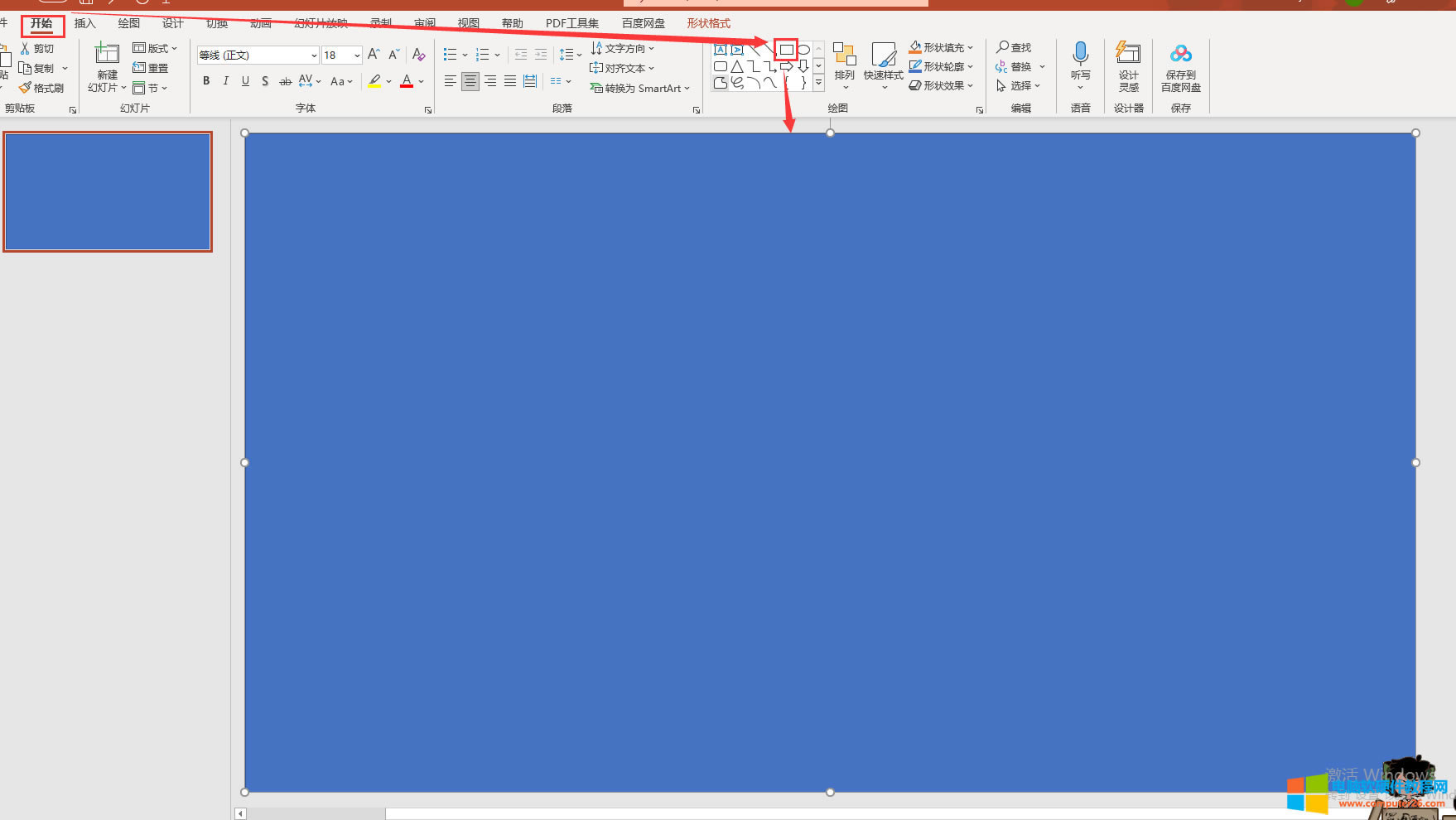Pick the triangle shape in the gallery
The height and width of the screenshot is (820, 1456).
pos(737,66)
